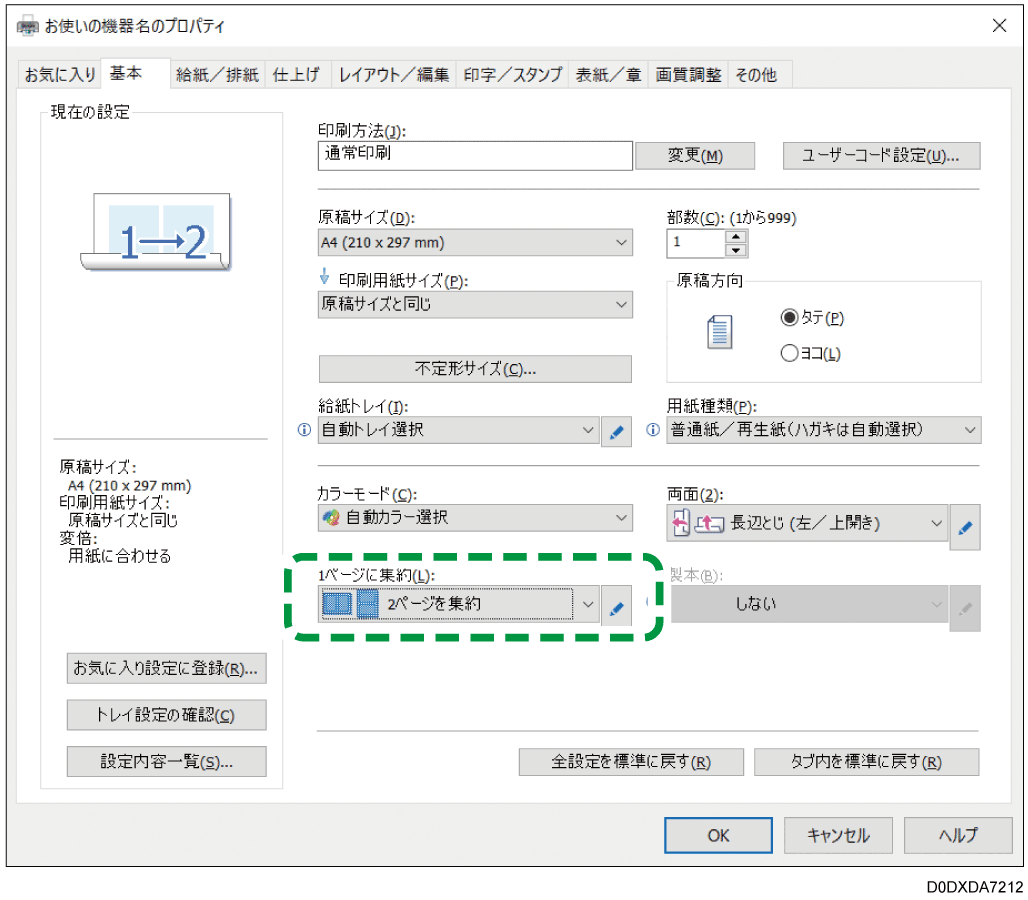Image resolution: width=1028 pixels, height=900 pixels.
Task: Increase copies with the up spinner arrow
Action: pos(737,236)
